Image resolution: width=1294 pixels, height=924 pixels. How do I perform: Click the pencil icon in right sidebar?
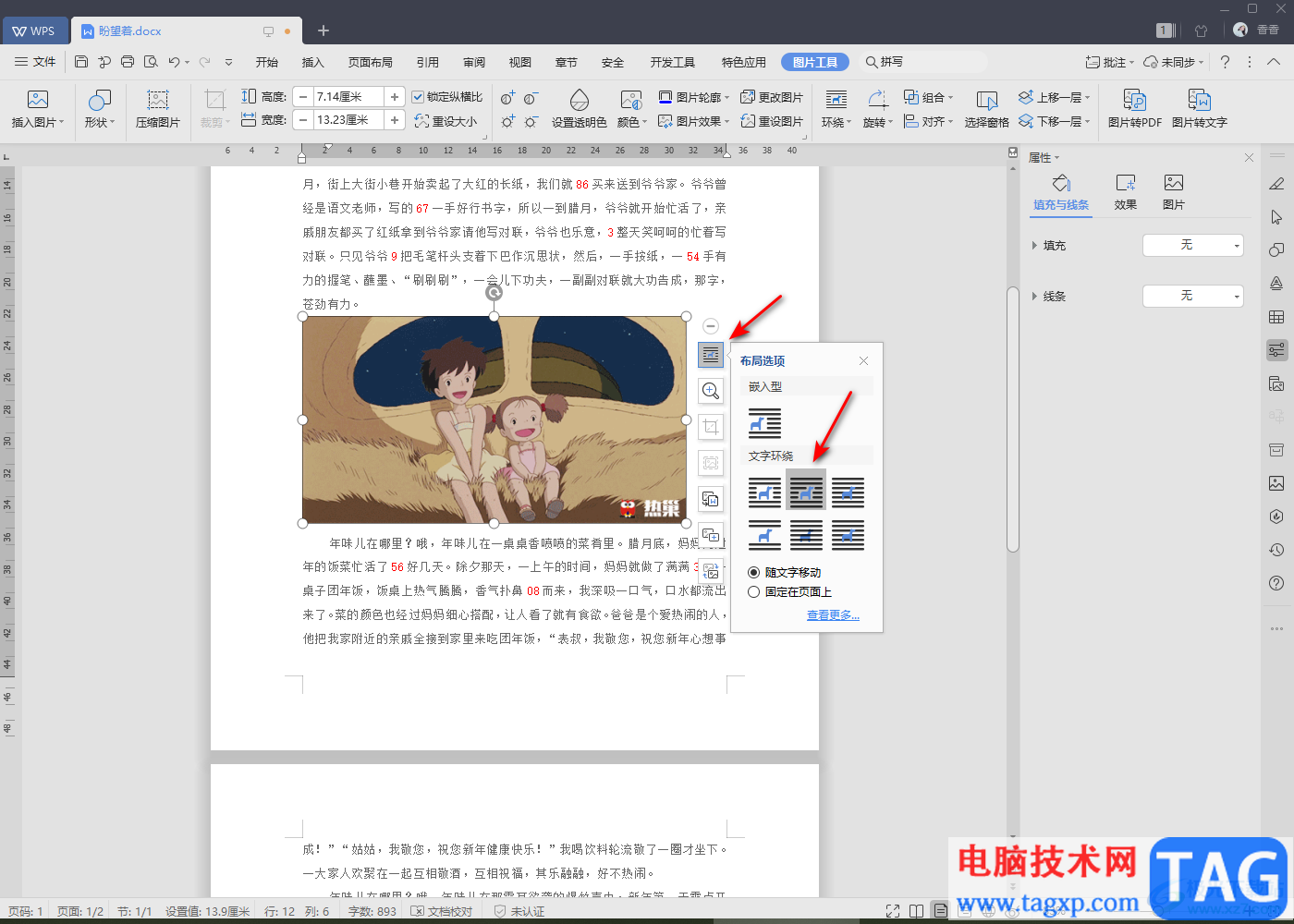coord(1276,184)
